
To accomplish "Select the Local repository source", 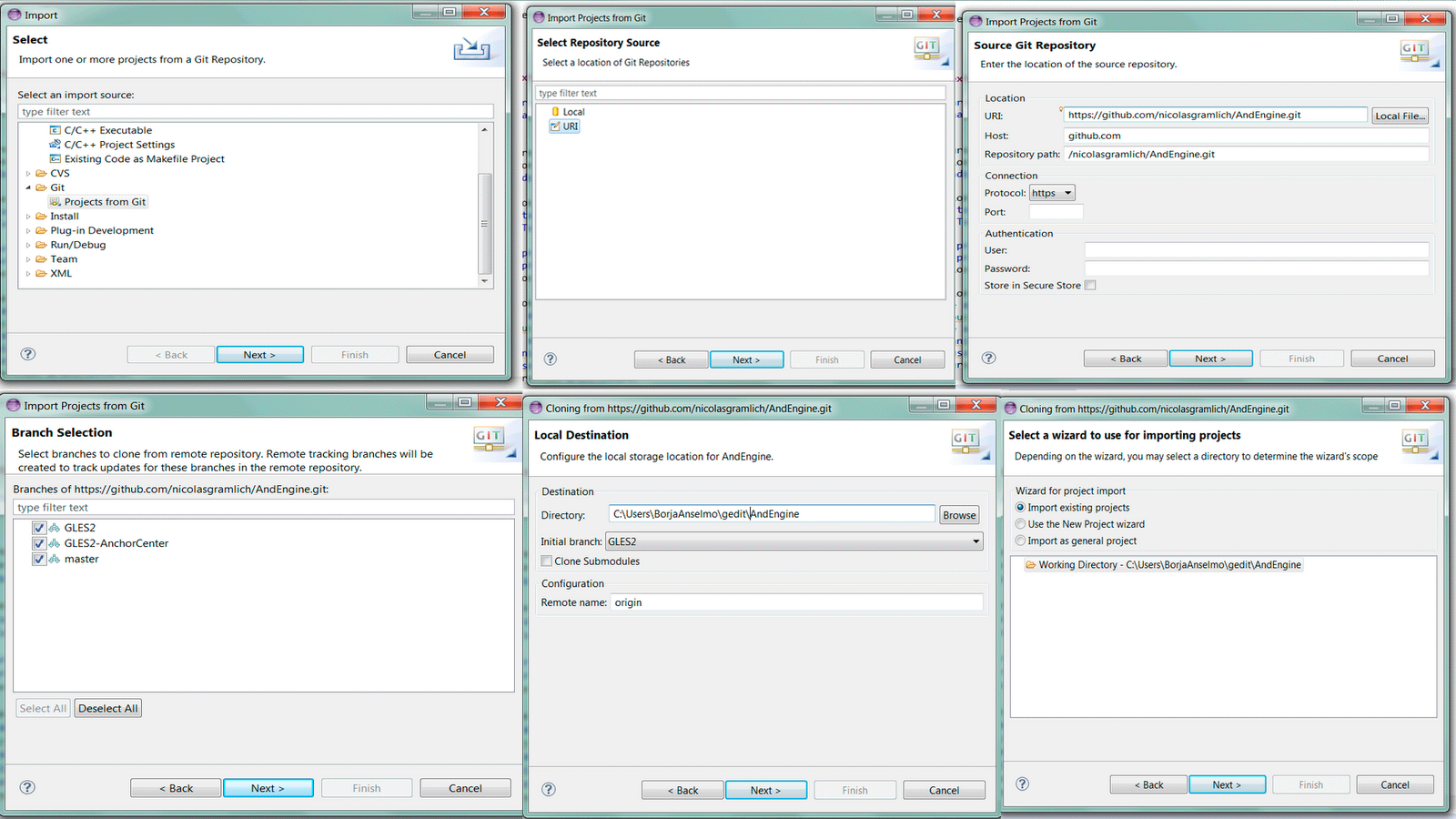I will click(x=568, y=112).
